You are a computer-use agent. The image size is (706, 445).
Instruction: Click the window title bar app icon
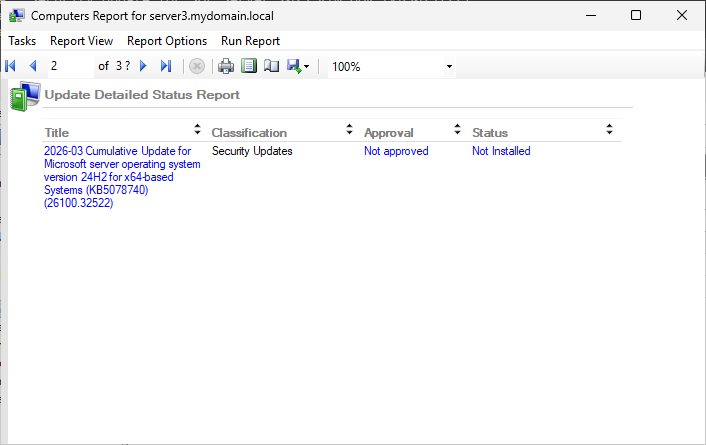click(17, 16)
